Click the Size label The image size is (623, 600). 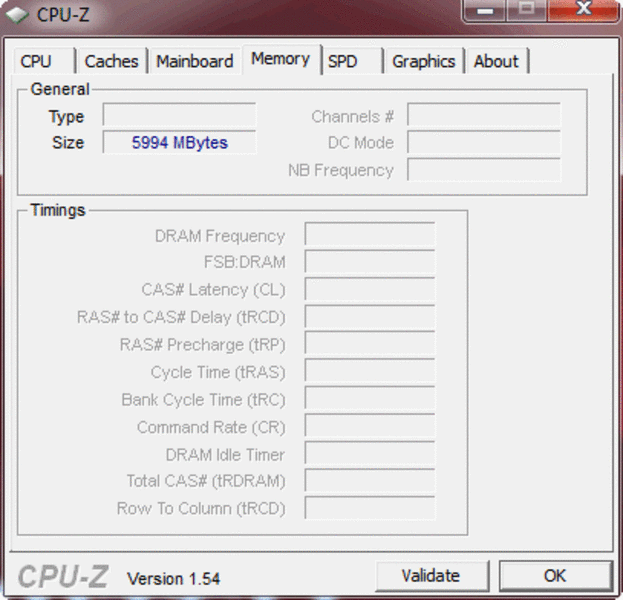click(x=68, y=143)
